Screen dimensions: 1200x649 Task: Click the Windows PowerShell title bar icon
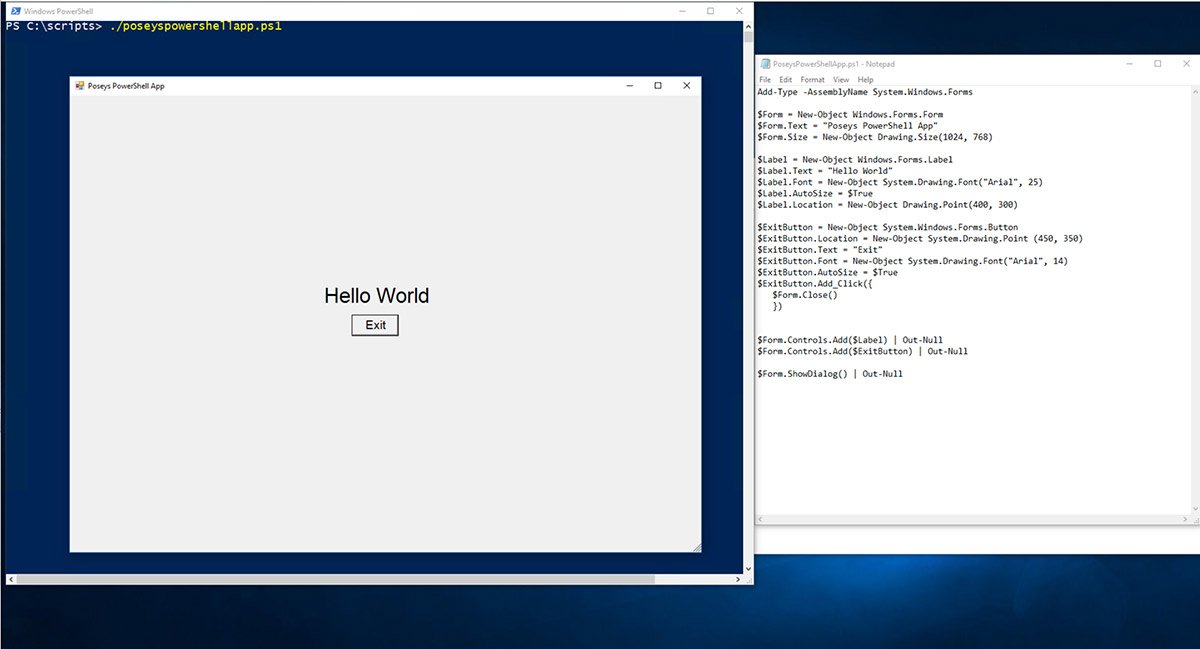coord(14,11)
